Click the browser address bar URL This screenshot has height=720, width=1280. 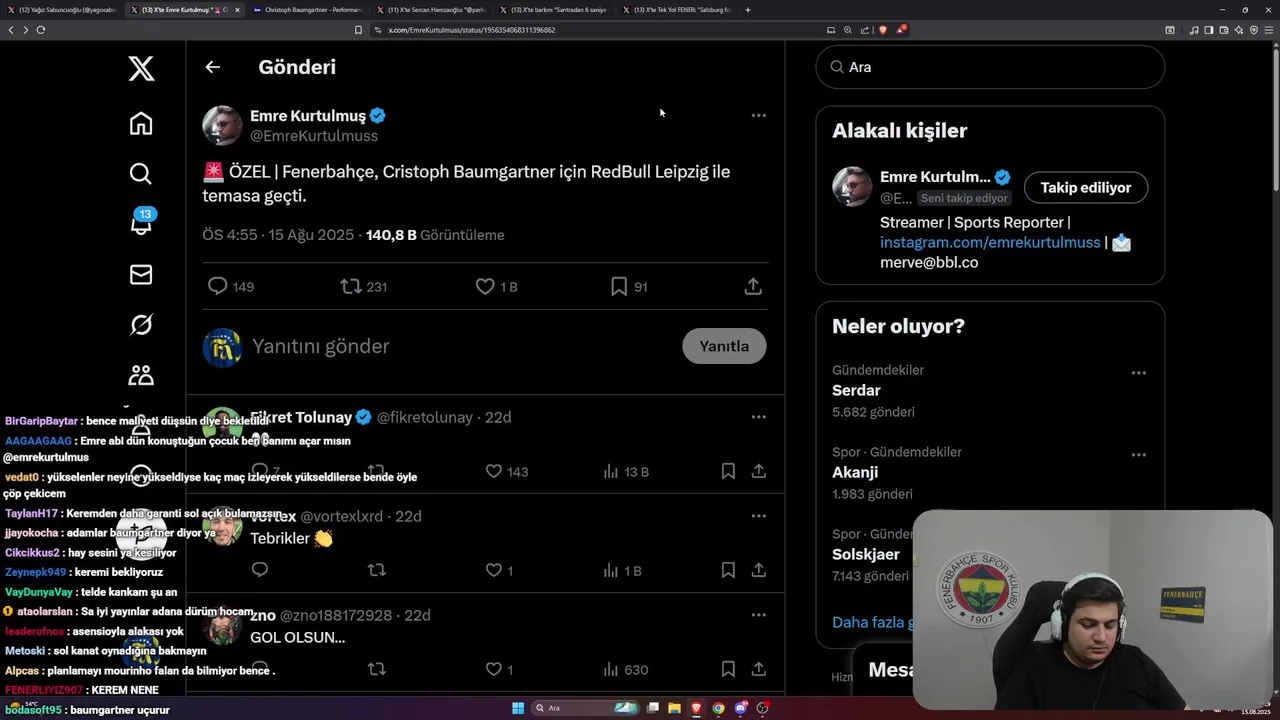(x=472, y=30)
